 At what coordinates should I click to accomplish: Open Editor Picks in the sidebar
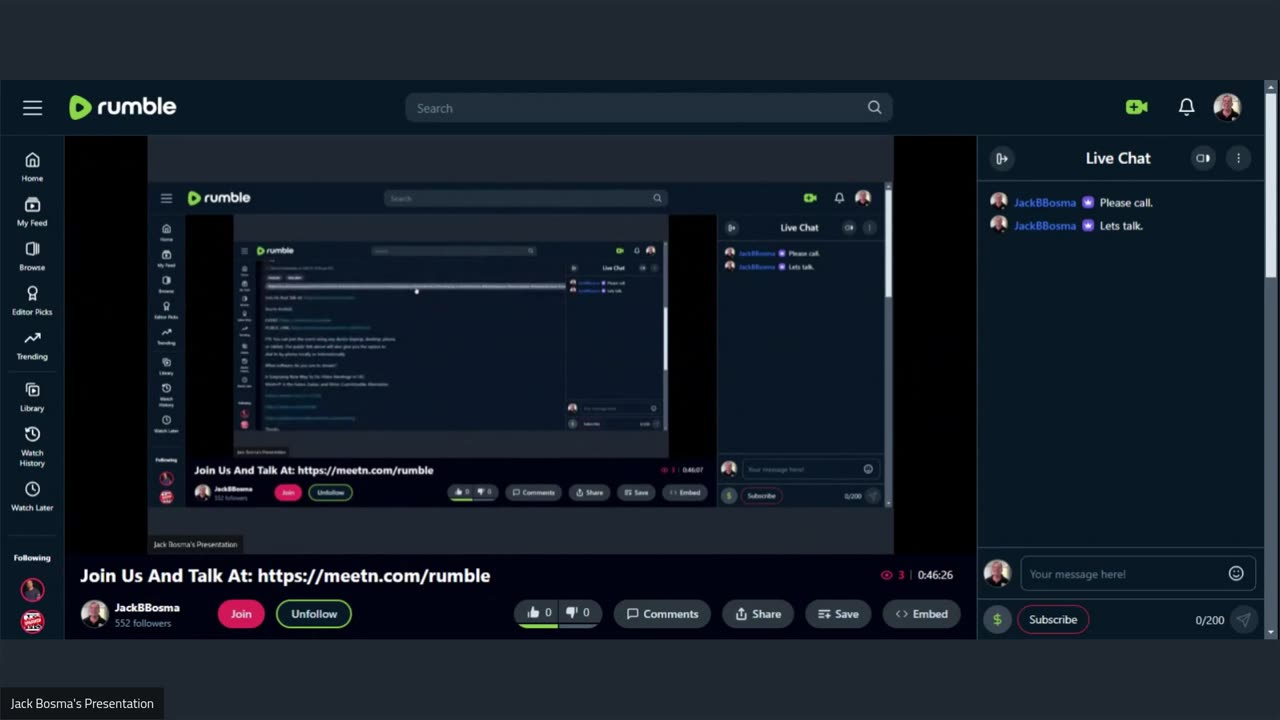pyautogui.click(x=32, y=300)
